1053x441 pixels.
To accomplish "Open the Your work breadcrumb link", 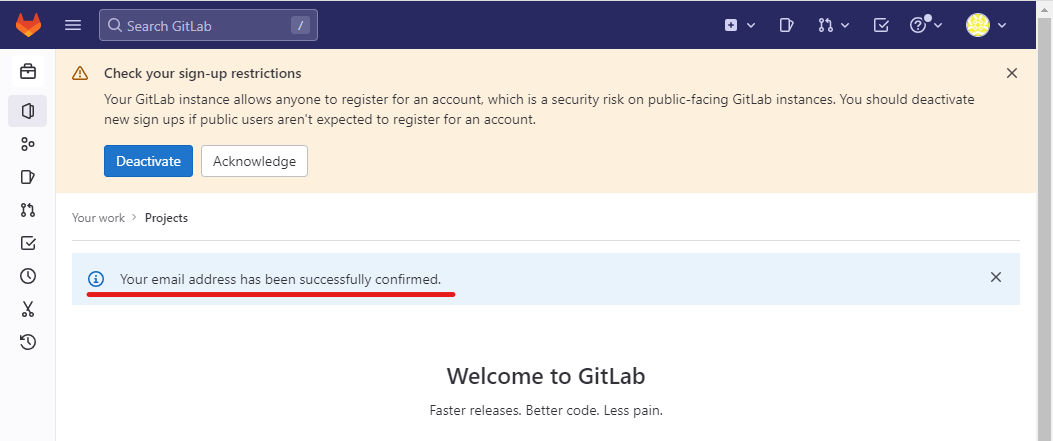I will pos(98,217).
